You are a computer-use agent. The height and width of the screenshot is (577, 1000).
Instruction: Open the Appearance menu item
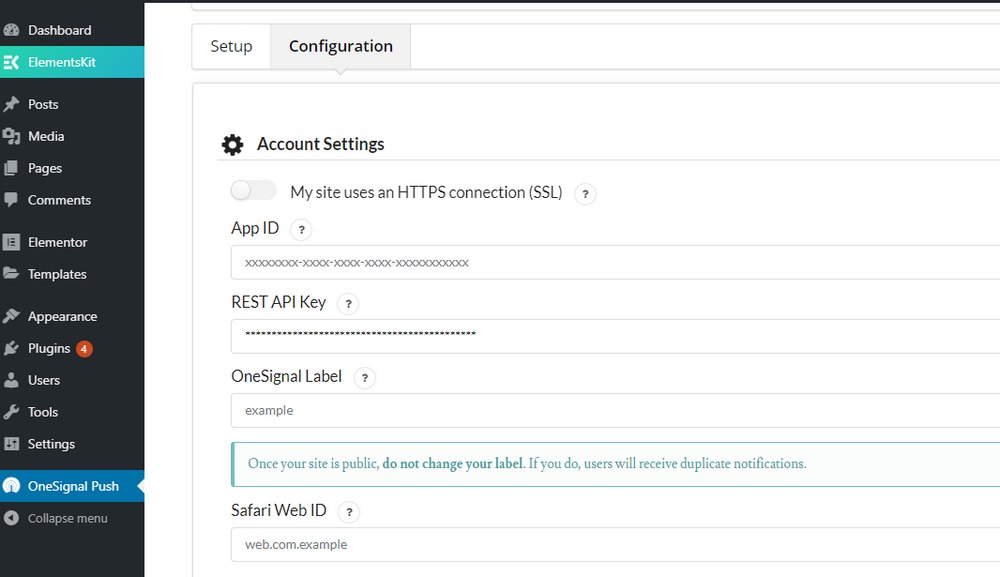[x=62, y=316]
